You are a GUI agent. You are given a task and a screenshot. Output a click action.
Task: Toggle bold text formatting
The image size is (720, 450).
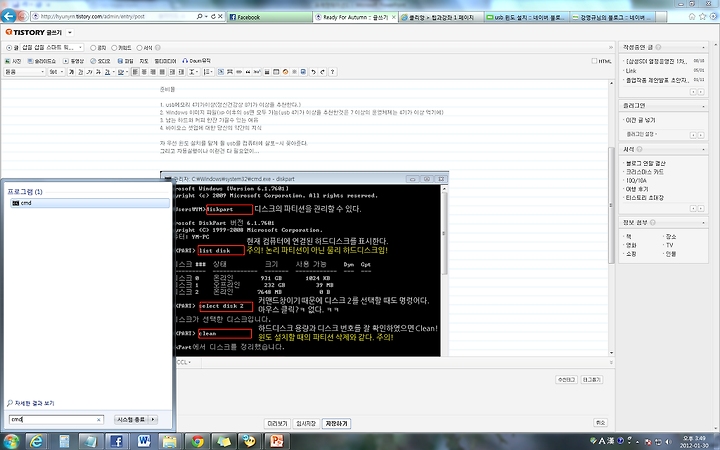pos(71,72)
